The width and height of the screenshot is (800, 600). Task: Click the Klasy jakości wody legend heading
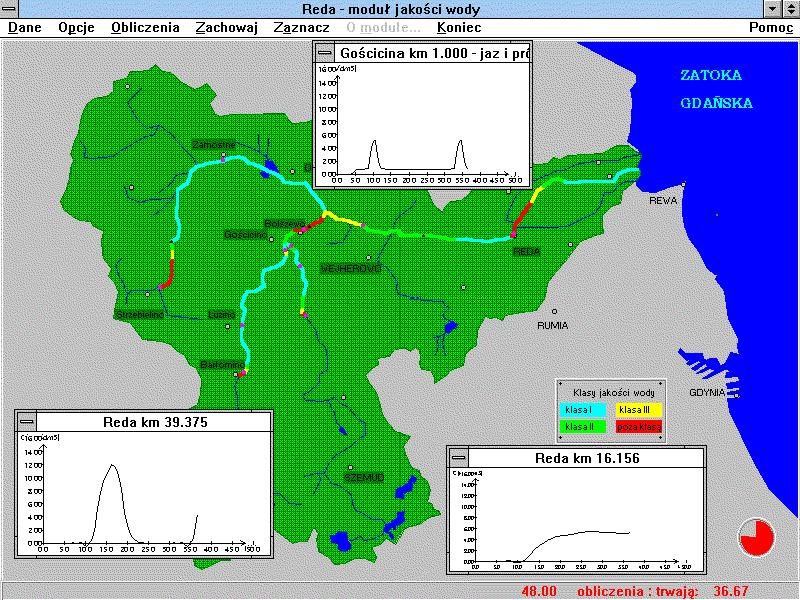pos(614,392)
